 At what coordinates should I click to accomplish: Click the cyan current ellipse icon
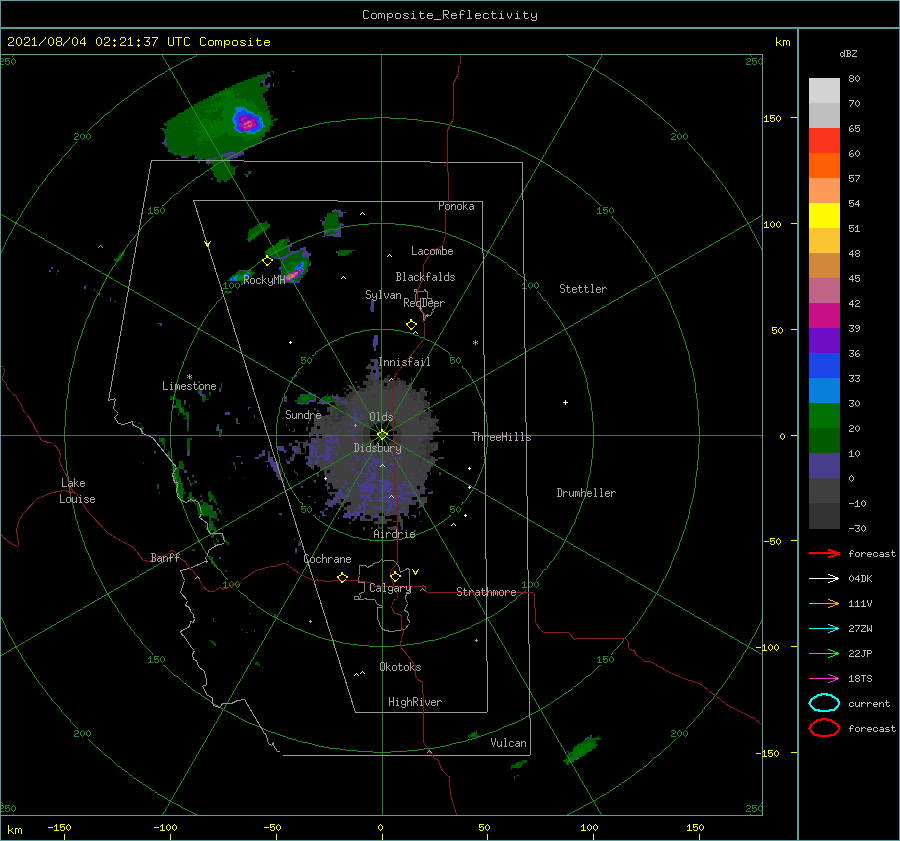824,703
